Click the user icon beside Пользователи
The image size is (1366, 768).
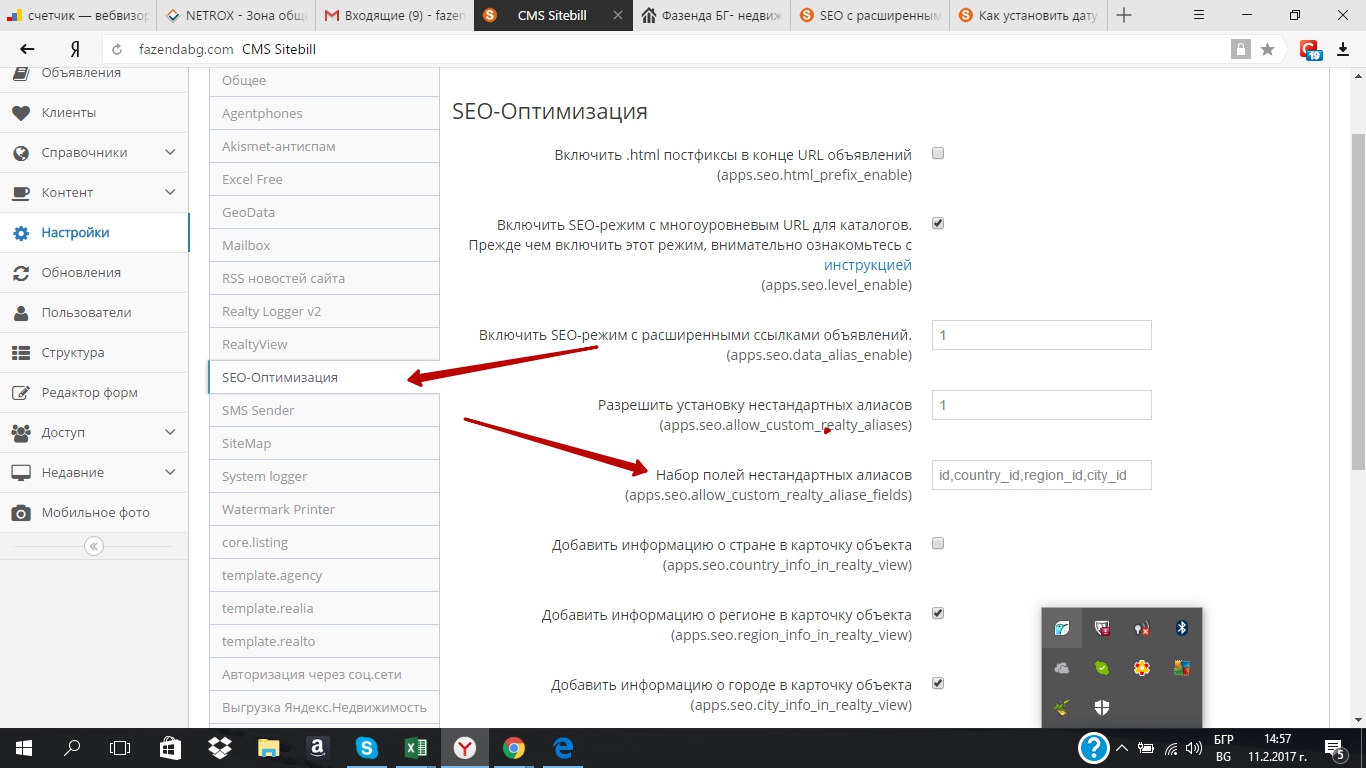point(21,313)
